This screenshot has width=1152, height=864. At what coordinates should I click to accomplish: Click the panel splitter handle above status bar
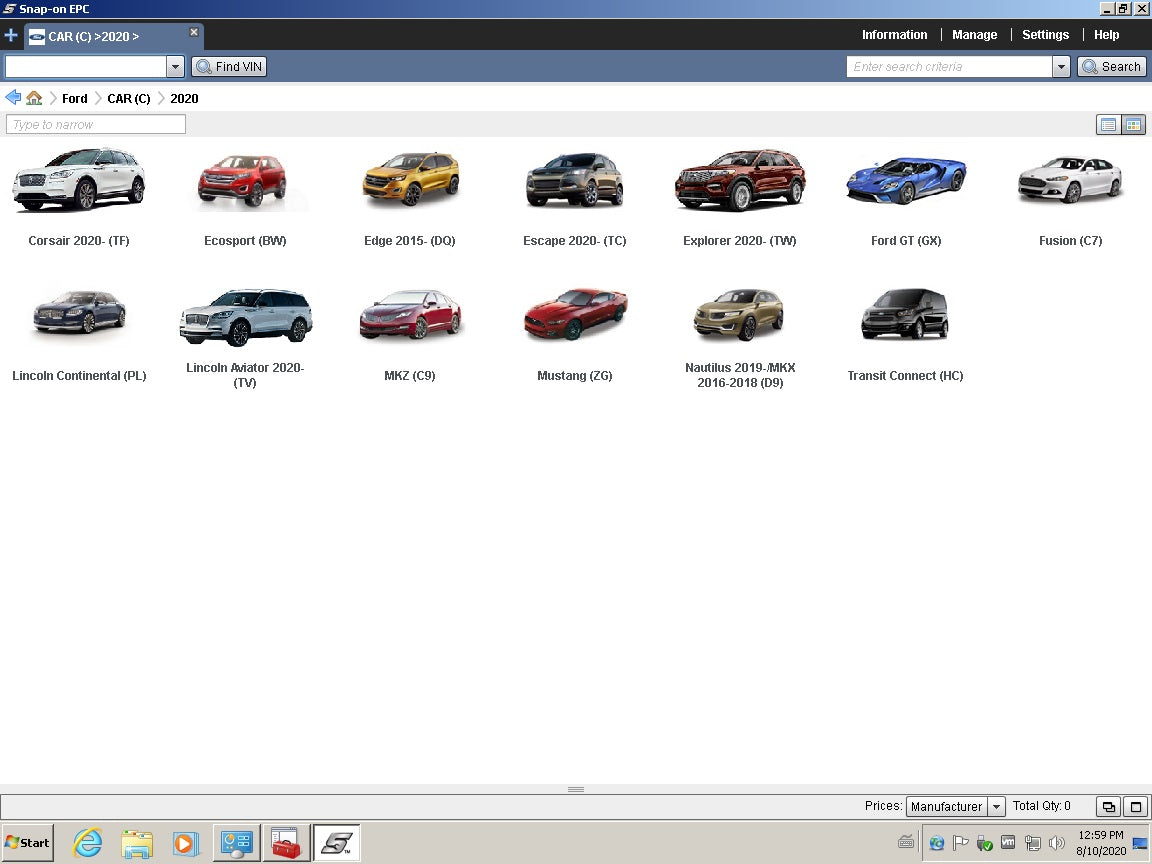tap(576, 790)
